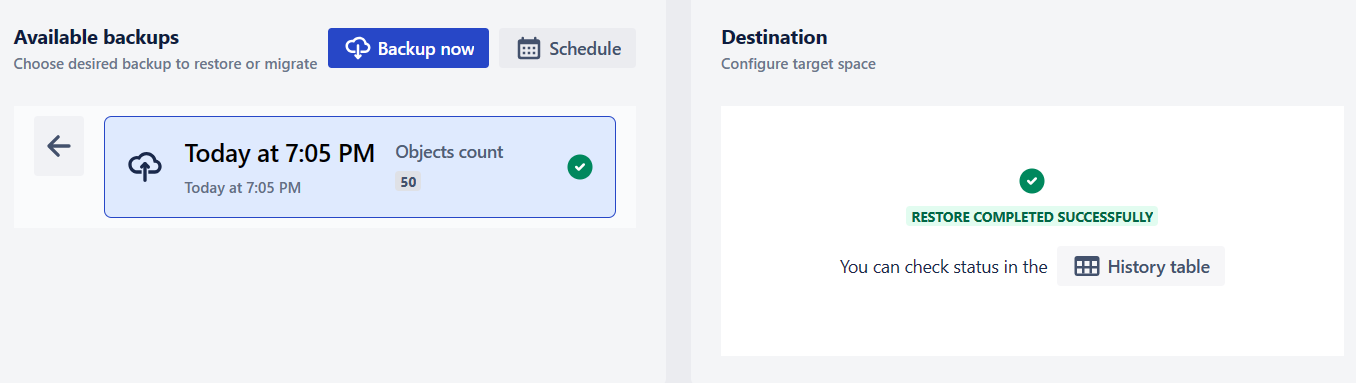Click the cloud icon in the Backup now button
The height and width of the screenshot is (383, 1356).
click(358, 48)
